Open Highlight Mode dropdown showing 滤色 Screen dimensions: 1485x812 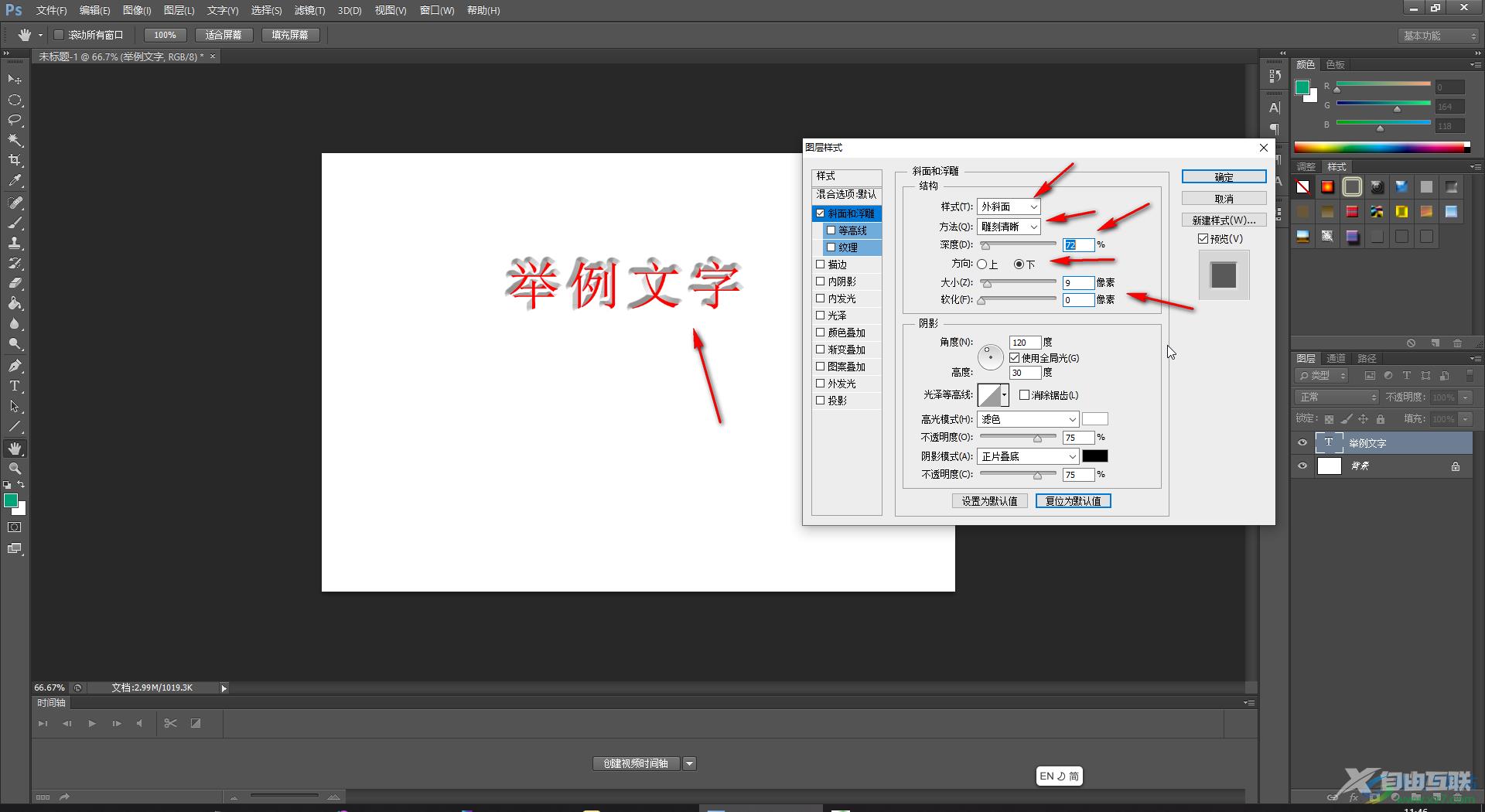pyautogui.click(x=1028, y=419)
